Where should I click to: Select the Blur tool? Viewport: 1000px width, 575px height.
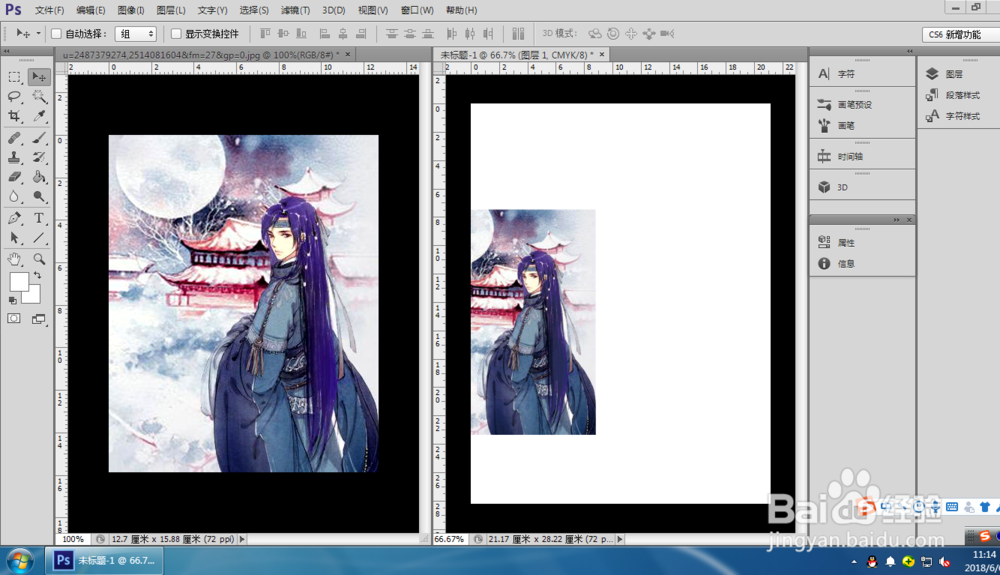(14, 196)
